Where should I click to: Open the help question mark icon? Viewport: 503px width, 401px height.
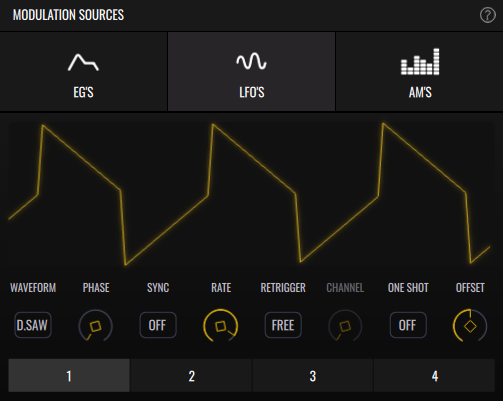487,15
